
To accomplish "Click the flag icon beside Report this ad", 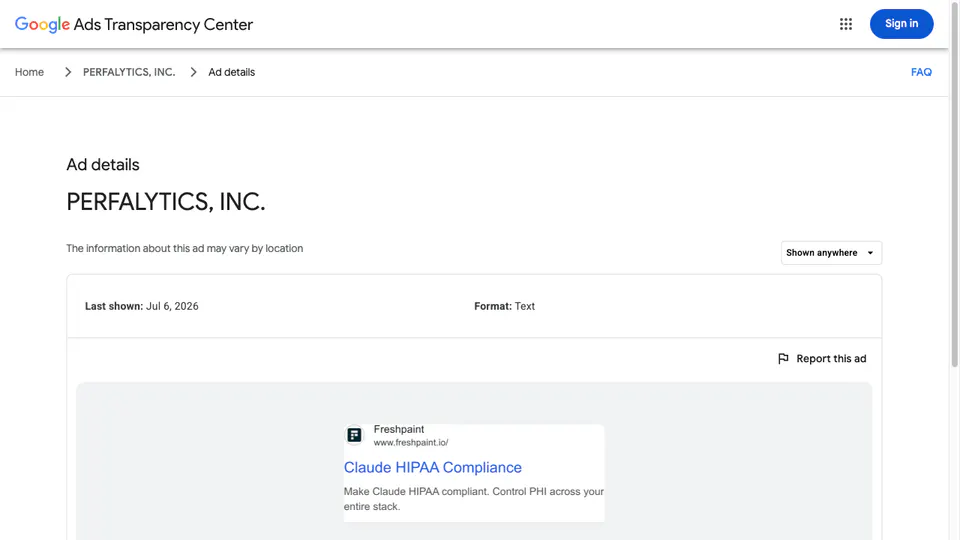I will (783, 359).
